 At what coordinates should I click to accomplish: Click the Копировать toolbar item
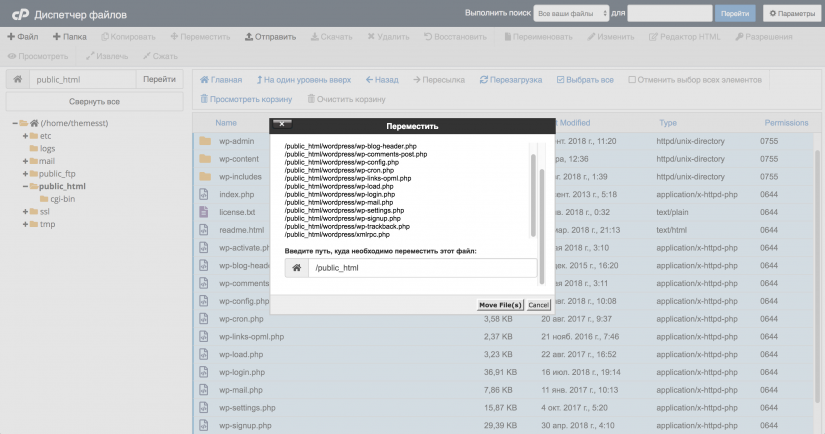point(128,37)
